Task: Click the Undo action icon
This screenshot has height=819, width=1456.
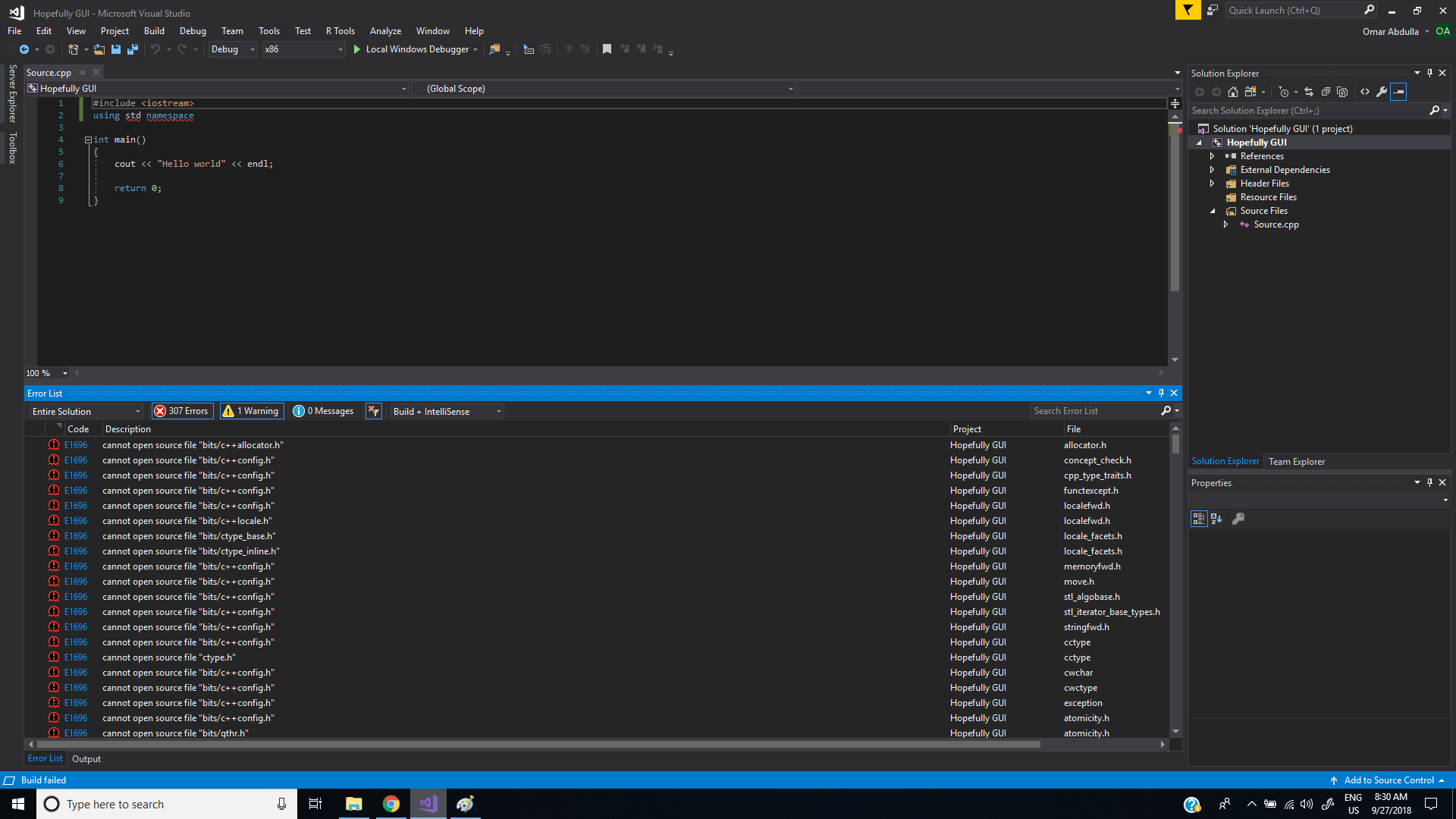Action: point(153,49)
